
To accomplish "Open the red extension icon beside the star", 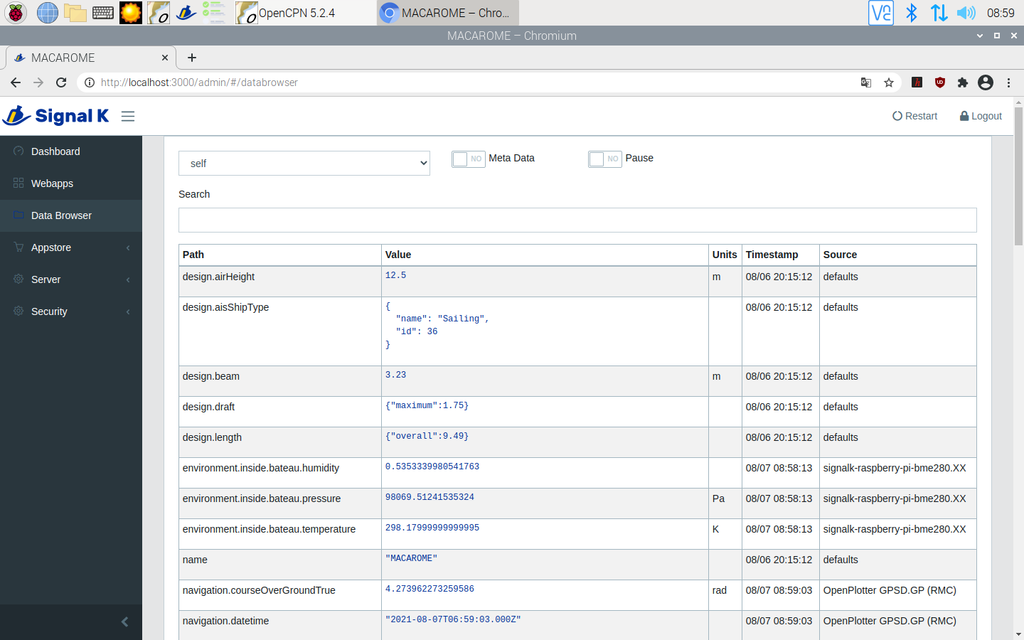I will click(917, 82).
